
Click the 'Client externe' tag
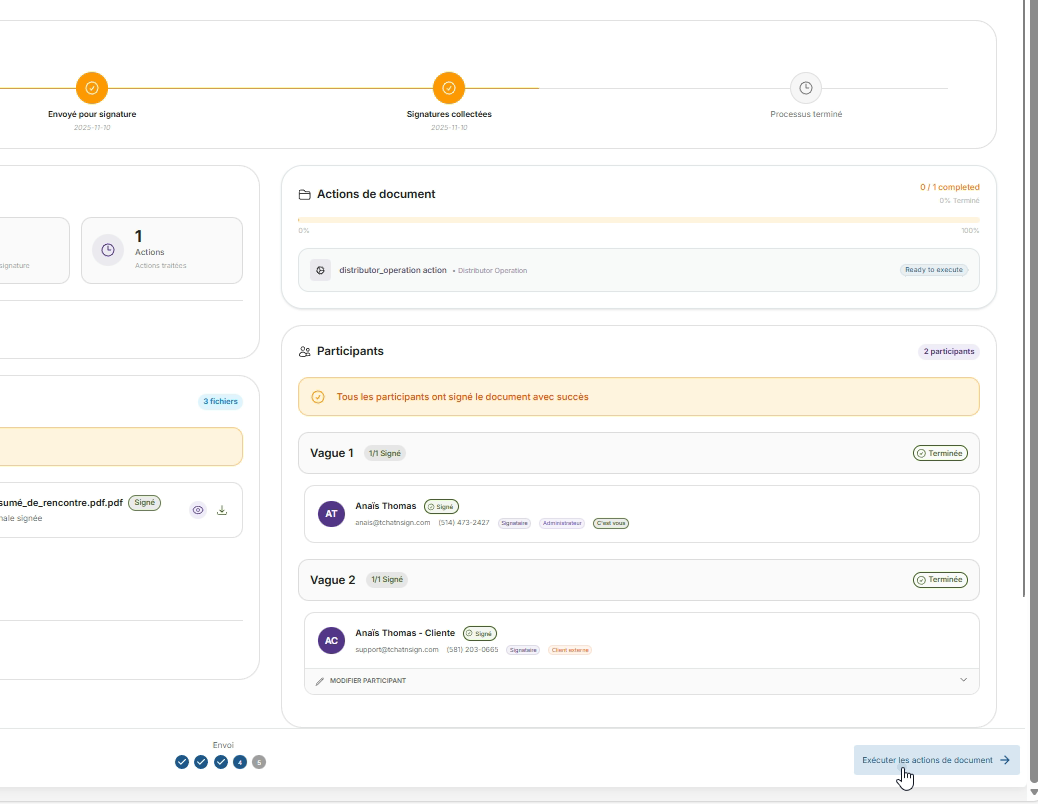[570, 650]
